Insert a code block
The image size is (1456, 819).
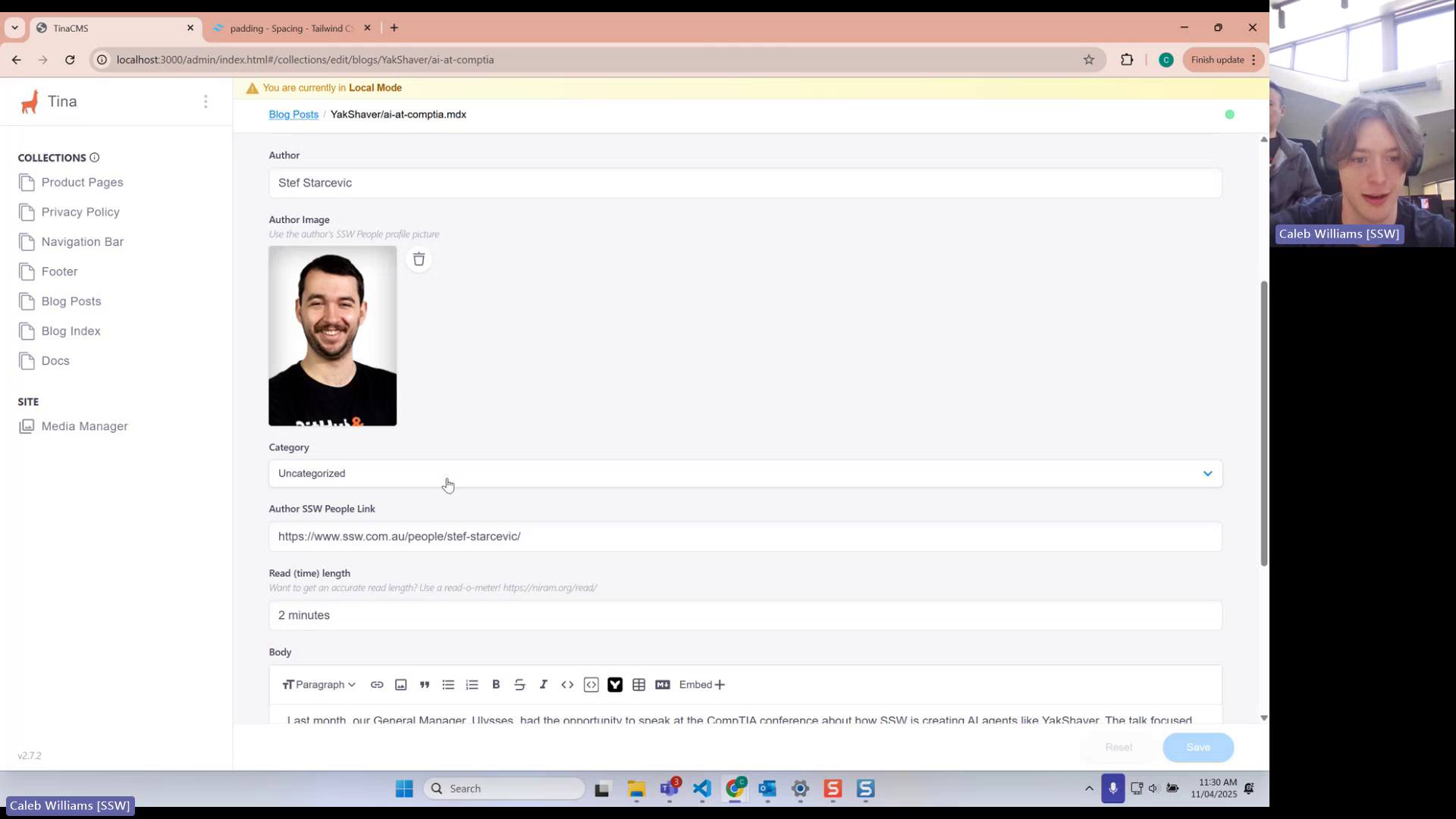[x=591, y=685]
